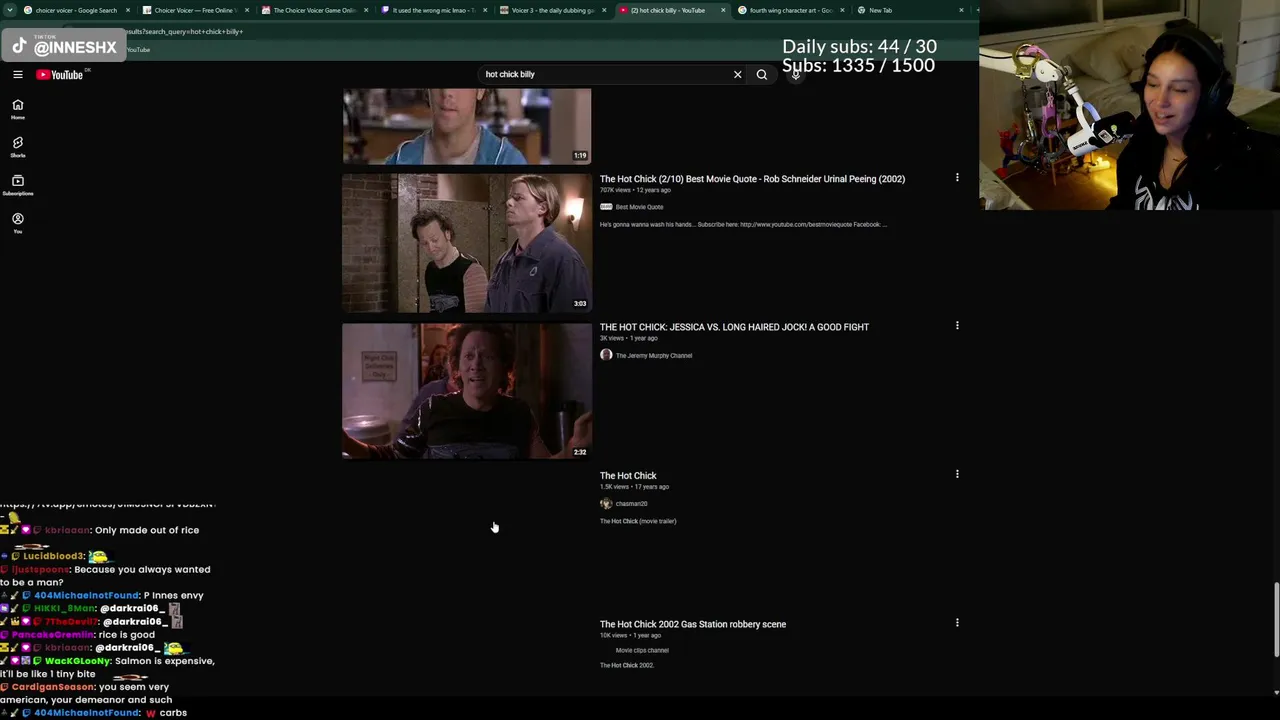Open 'JESSICA VS. LONG HAIRED JOCK' video title

(x=734, y=327)
